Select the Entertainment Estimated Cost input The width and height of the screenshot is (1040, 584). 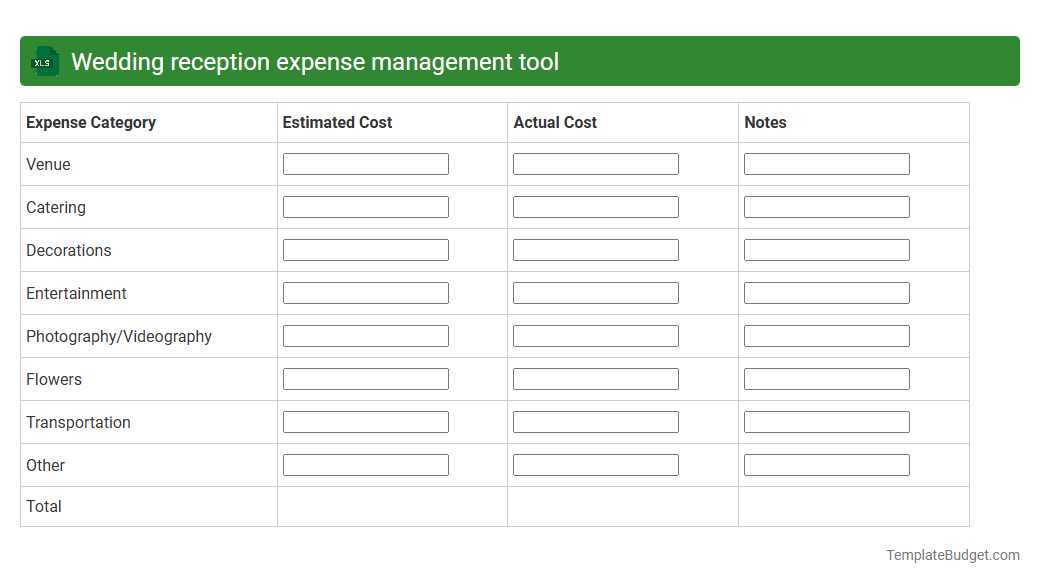(x=365, y=292)
